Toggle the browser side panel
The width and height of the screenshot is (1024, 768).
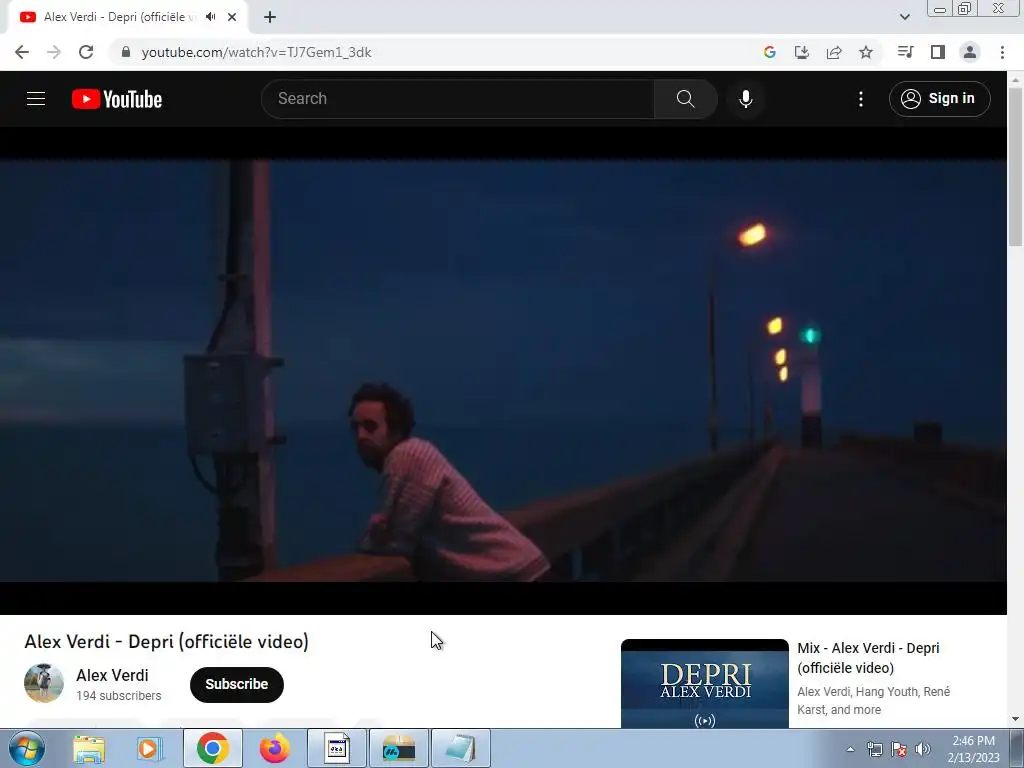pos(938,52)
